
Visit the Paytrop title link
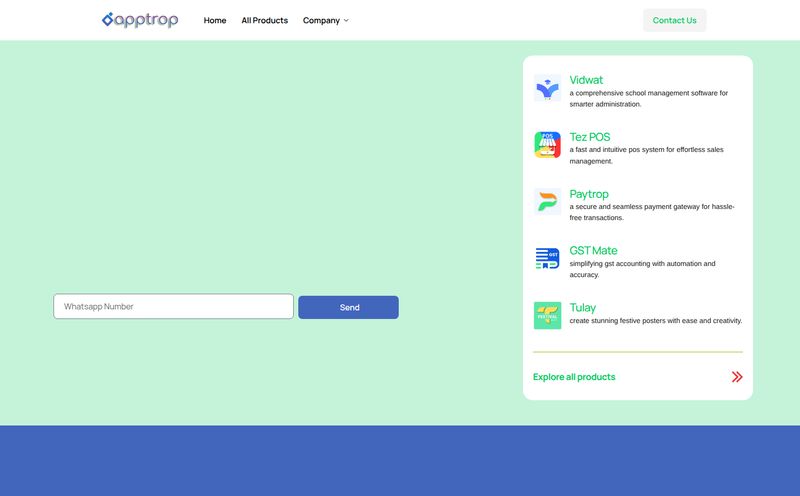tap(589, 194)
